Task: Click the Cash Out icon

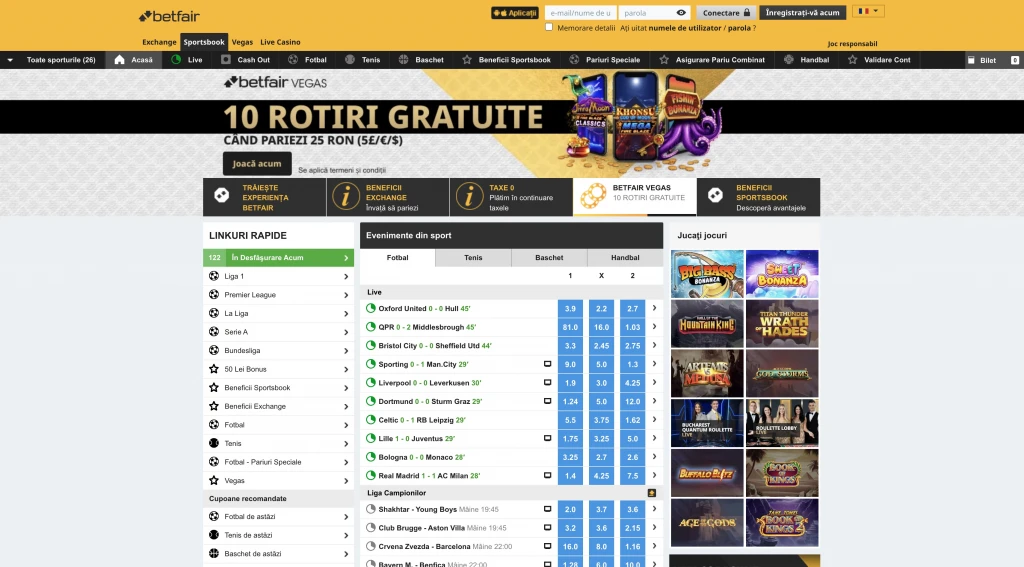Action: point(227,60)
